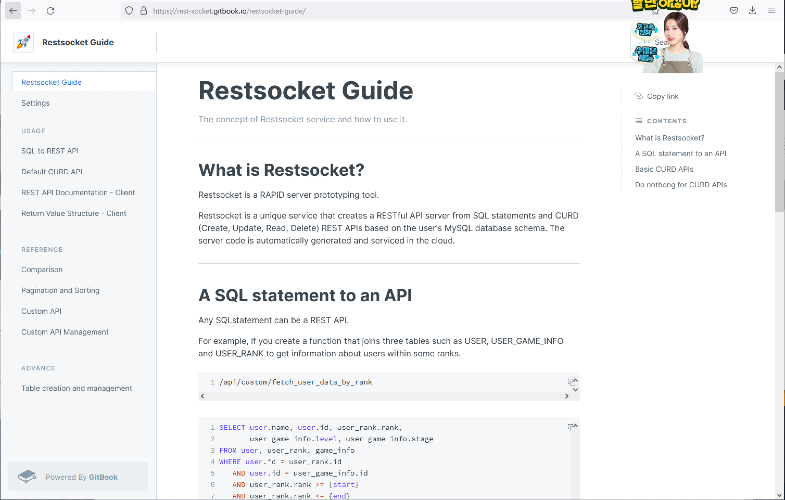Screen dimensions: 785x500
Task: Open Pagination and Sorting reference
Action: [60, 290]
